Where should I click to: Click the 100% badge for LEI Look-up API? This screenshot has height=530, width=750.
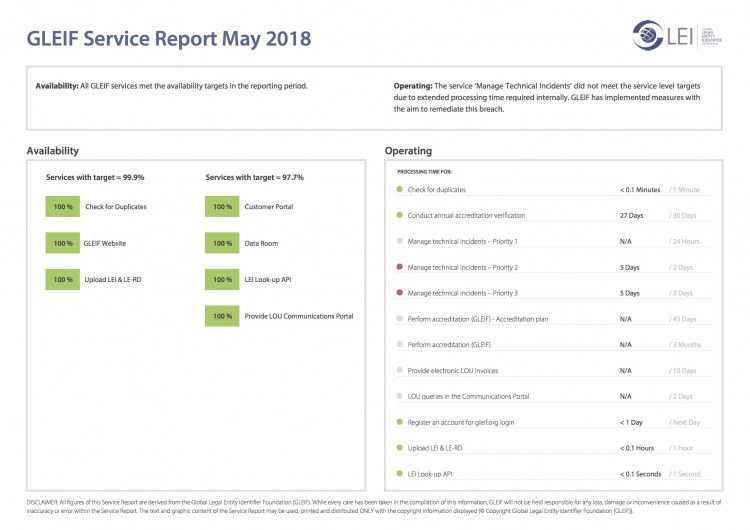(x=222, y=280)
